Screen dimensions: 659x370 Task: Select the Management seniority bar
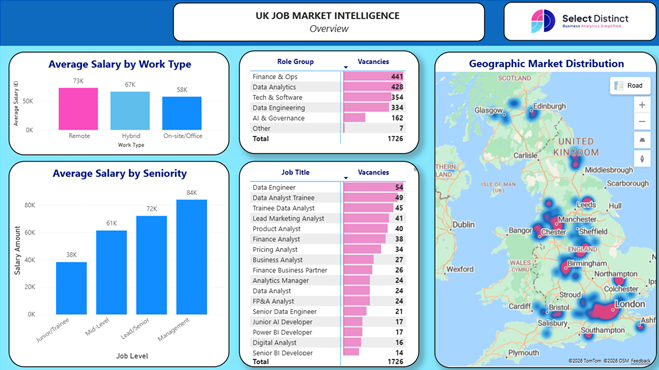coord(192,257)
